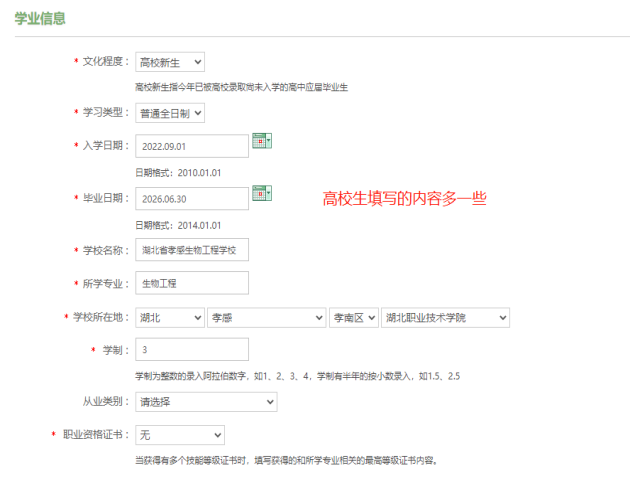Expand the 从业类别 dropdown
Image resolution: width=630 pixels, height=484 pixels.
(x=205, y=401)
